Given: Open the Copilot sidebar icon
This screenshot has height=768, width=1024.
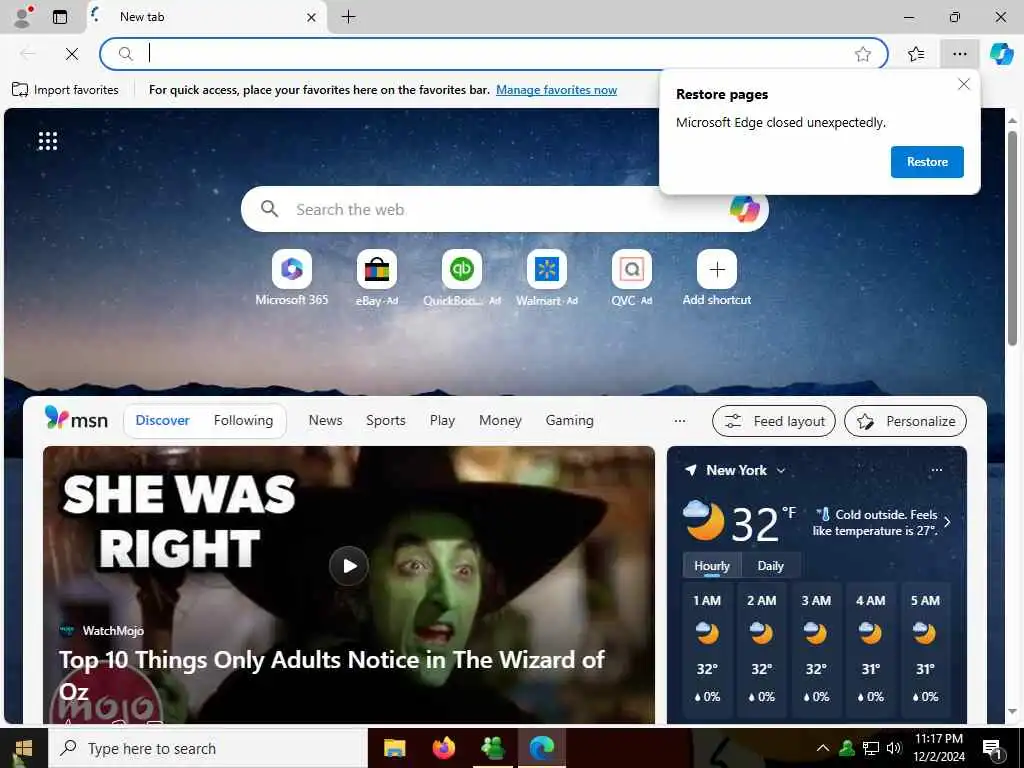Looking at the screenshot, I should coord(1001,54).
